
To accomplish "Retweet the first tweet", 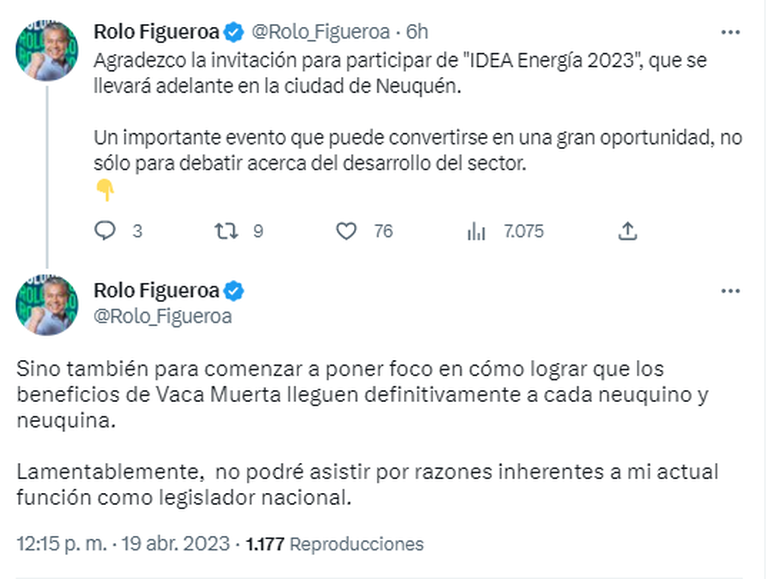I will point(227,231).
